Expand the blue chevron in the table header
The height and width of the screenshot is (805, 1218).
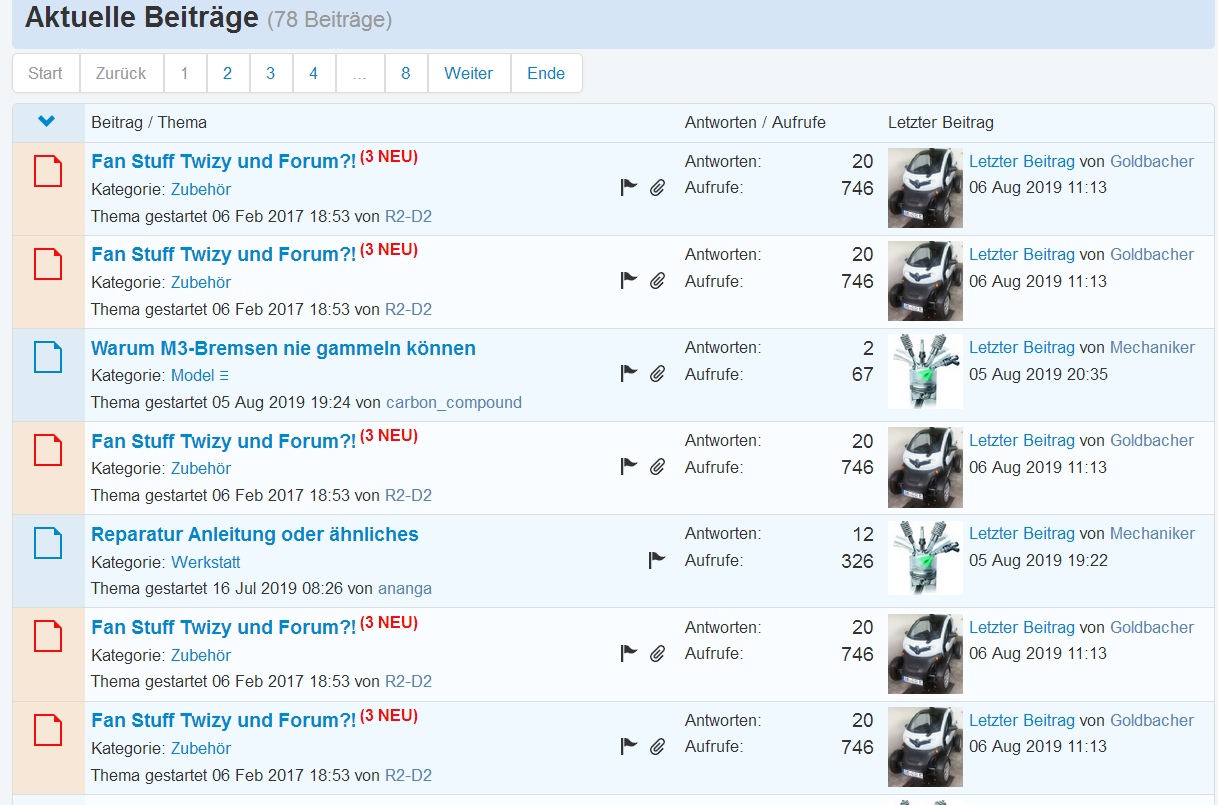(47, 122)
